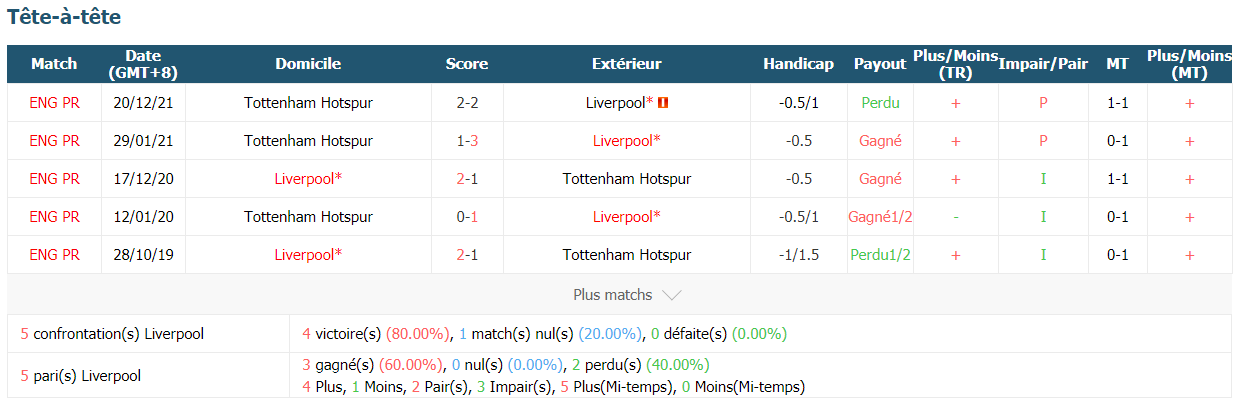Open Liverpool home team in 28/10/19 row
1238x408 pixels.
click(308, 255)
